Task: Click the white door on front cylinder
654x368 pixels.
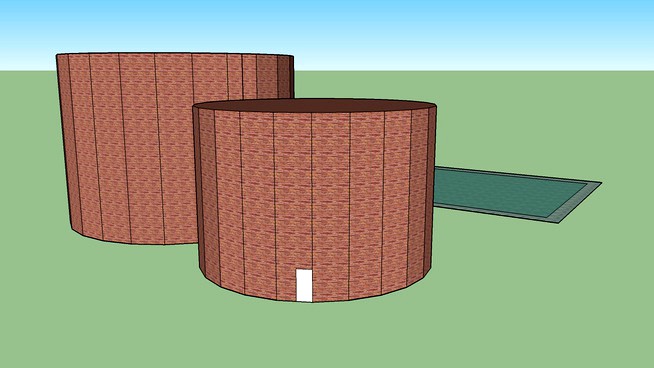Action: (x=304, y=285)
